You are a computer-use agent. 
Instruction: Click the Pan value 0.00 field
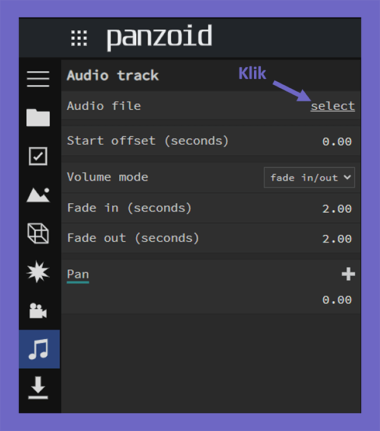[337, 300]
